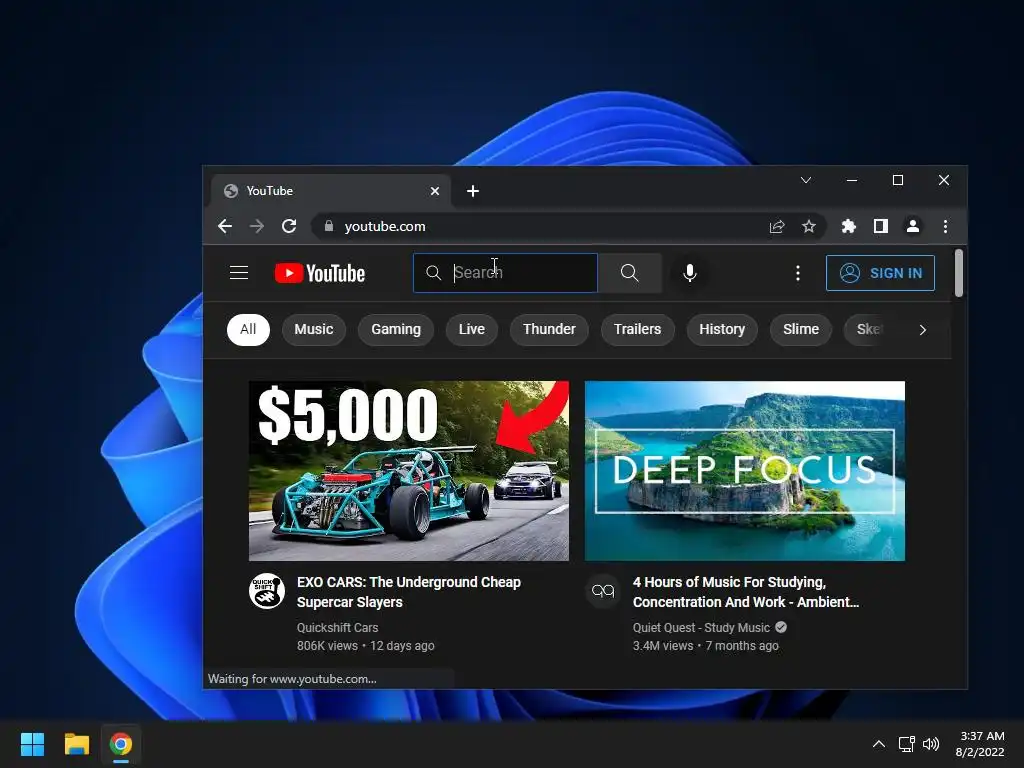Show hidden tray icons chevron
The width and height of the screenshot is (1024, 768).
(x=879, y=744)
